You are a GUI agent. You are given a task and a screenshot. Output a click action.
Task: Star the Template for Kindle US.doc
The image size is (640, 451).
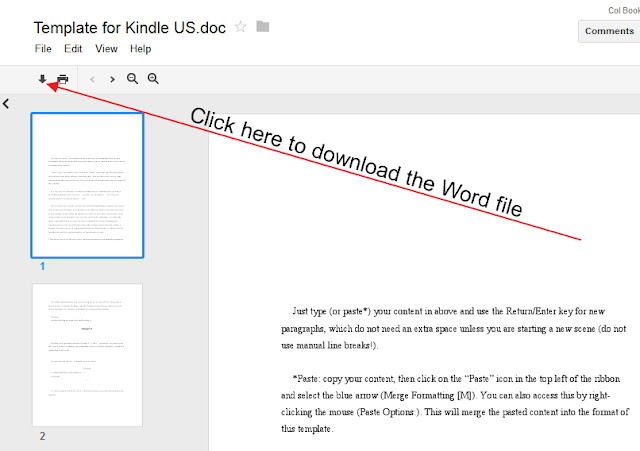241,27
